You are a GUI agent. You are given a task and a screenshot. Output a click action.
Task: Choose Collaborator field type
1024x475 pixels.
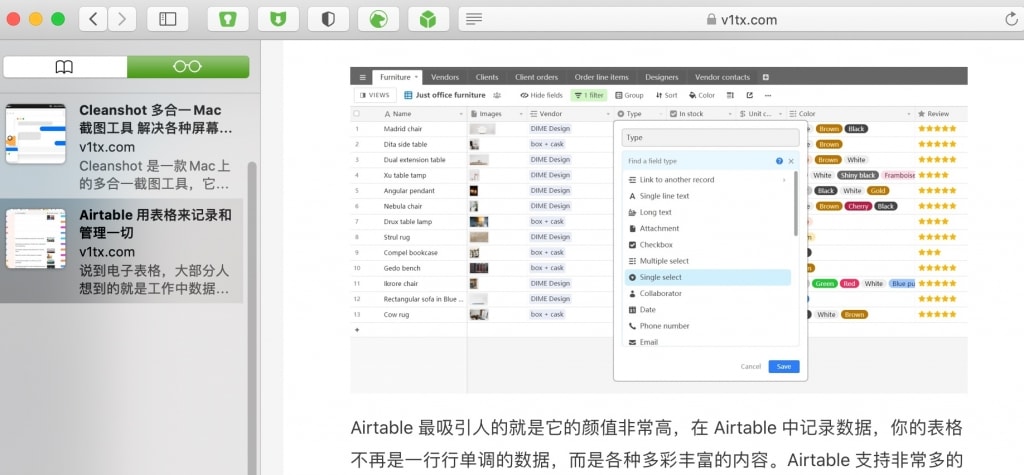pos(707,293)
